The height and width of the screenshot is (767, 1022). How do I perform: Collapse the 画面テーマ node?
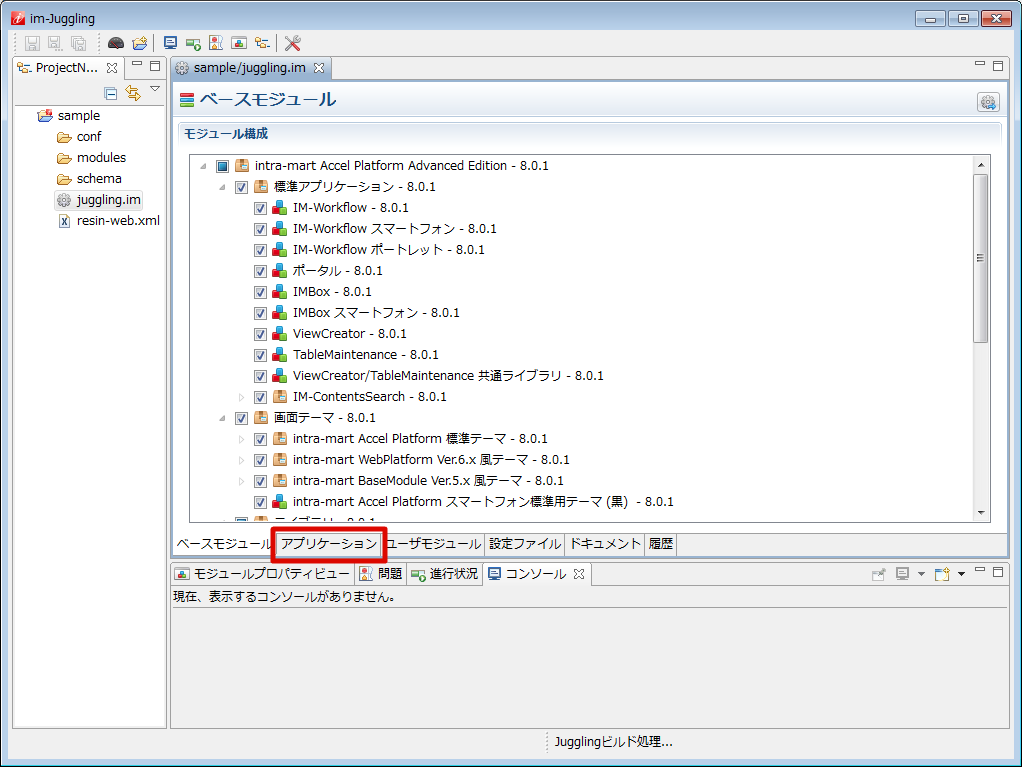point(222,418)
